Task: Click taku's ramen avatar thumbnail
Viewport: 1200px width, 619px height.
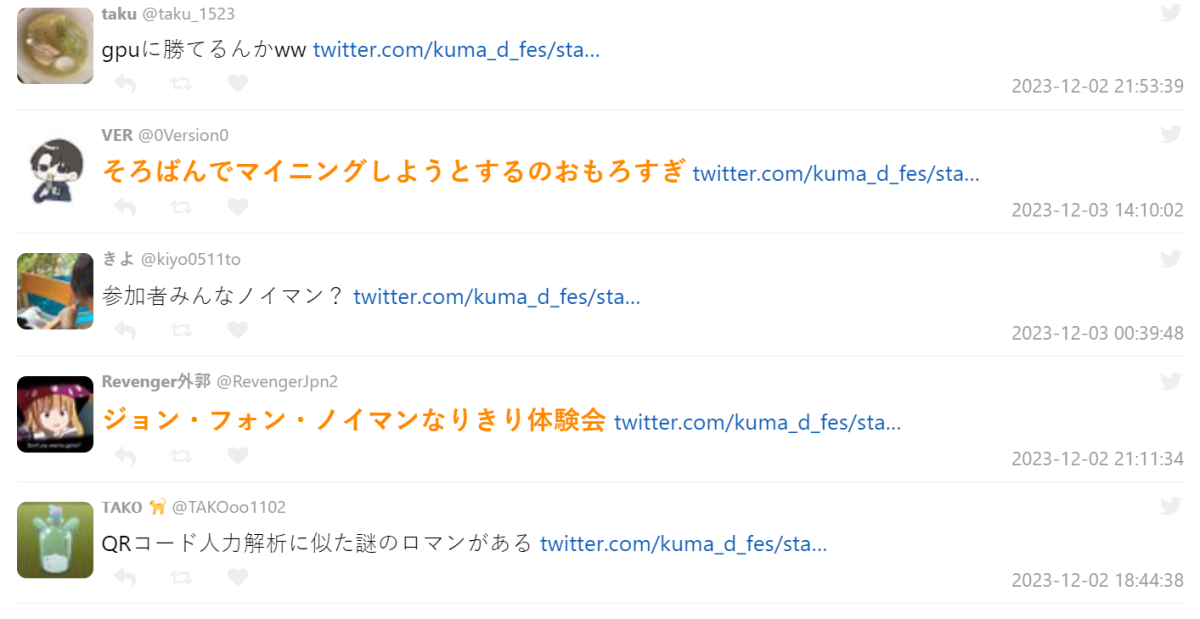Action: [55, 46]
